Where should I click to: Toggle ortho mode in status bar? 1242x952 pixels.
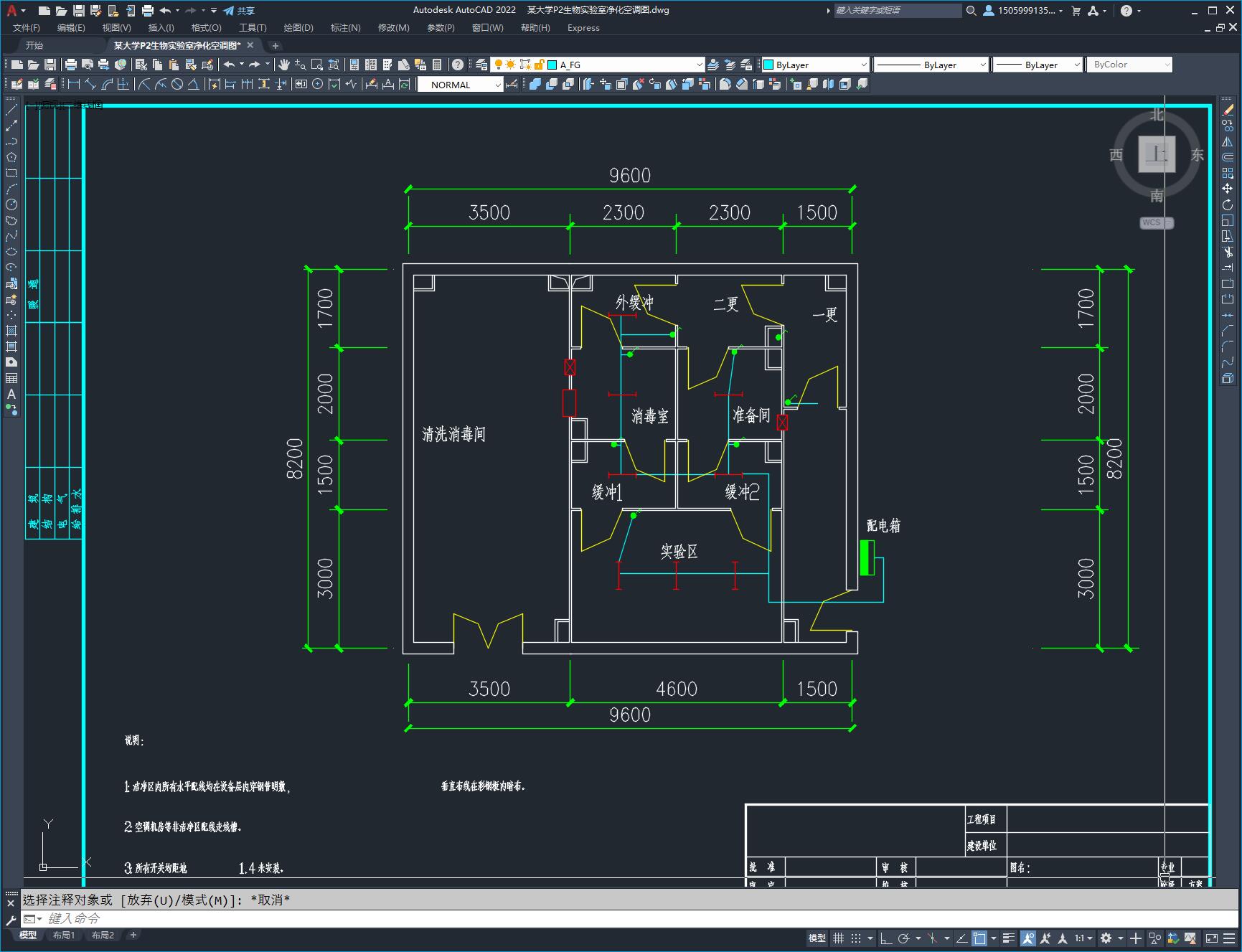[x=886, y=938]
